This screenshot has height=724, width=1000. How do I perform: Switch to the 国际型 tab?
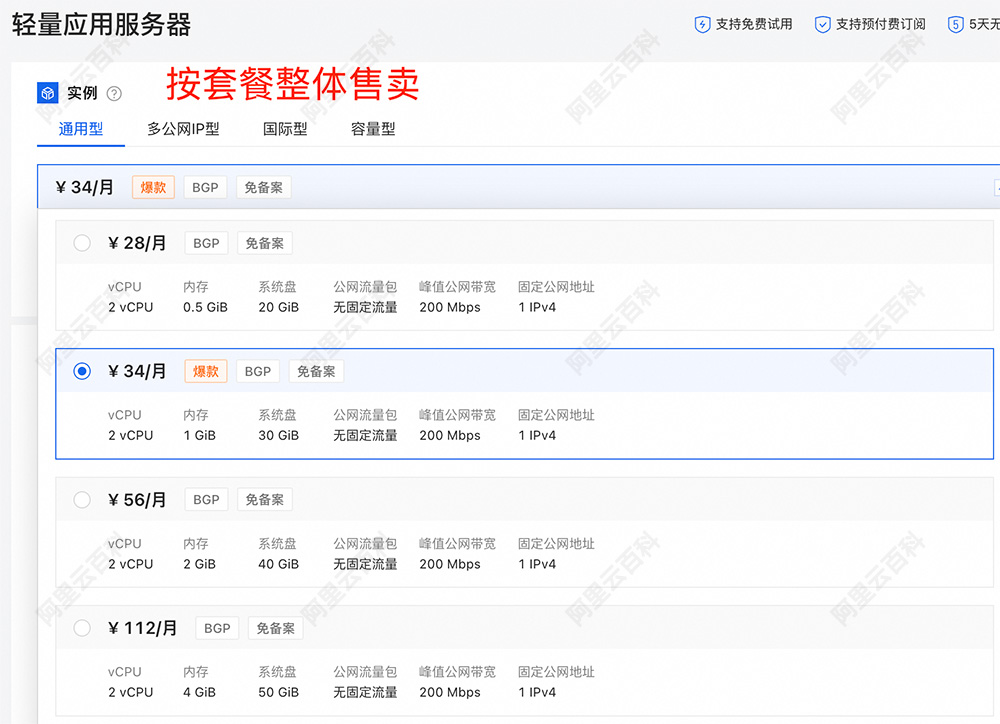[285, 129]
